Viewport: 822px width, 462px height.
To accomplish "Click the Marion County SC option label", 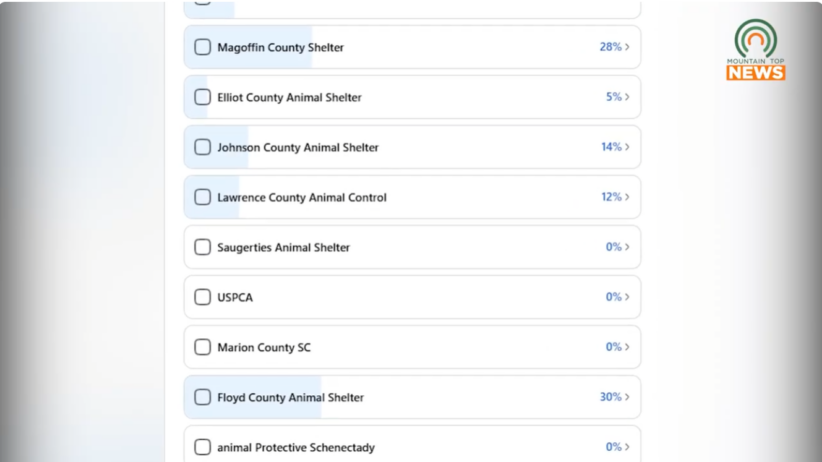I will click(264, 348).
